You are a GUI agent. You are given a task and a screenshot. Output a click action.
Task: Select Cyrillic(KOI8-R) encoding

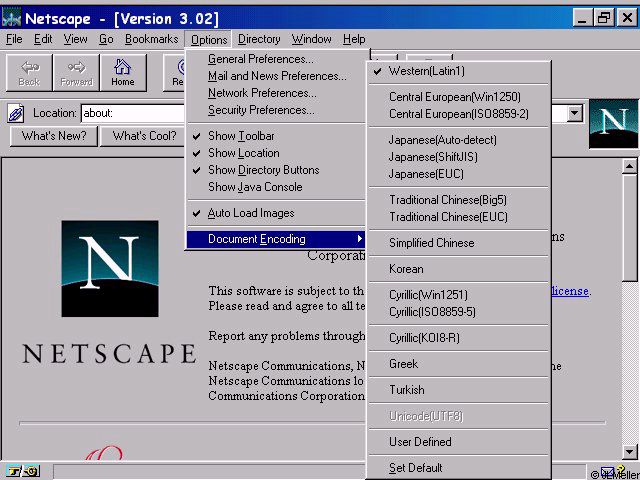[x=458, y=338]
